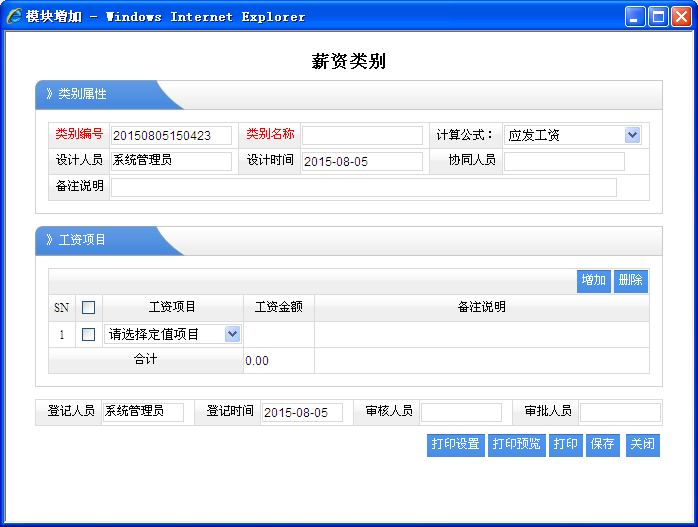This screenshot has width=698, height=527.
Task: Click the 备注说明 text field
Action: click(363, 187)
